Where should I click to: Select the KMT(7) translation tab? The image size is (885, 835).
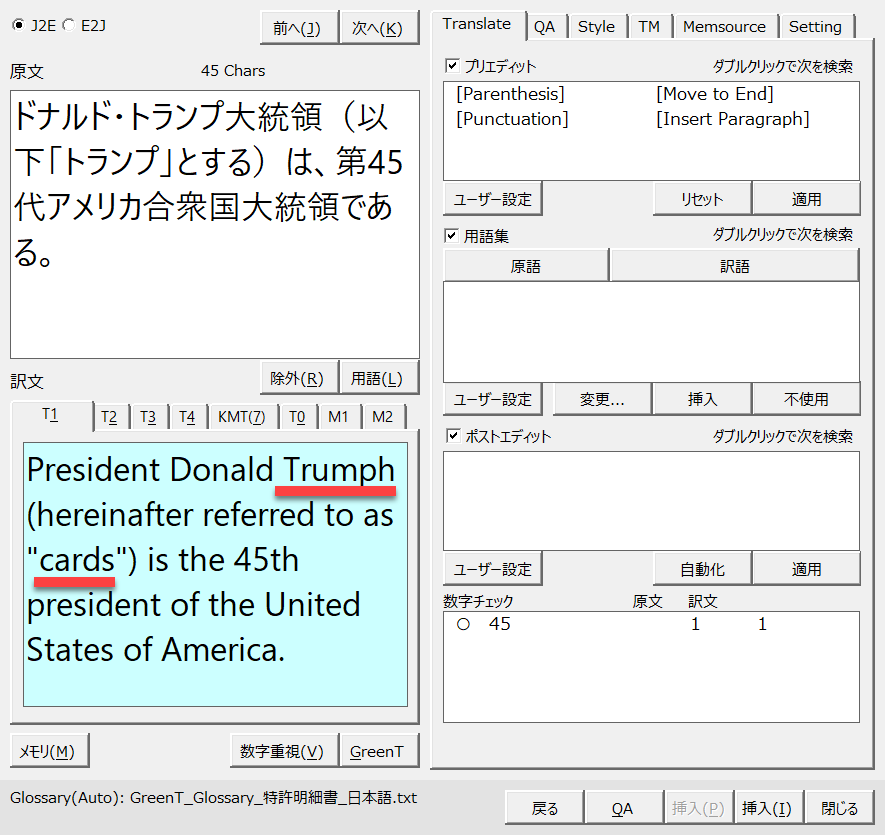point(241,417)
